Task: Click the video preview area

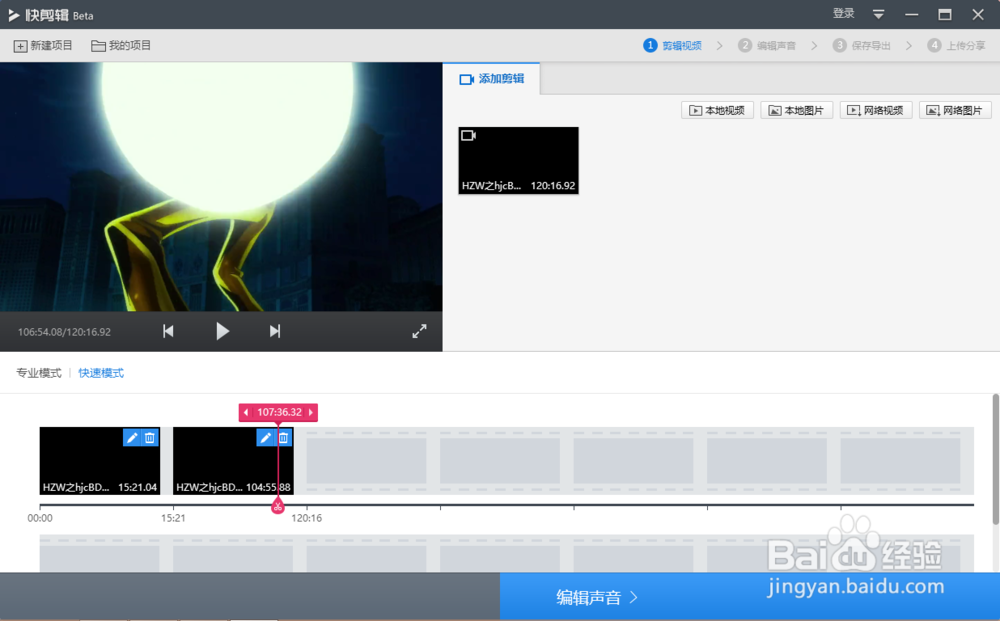Action: click(221, 187)
